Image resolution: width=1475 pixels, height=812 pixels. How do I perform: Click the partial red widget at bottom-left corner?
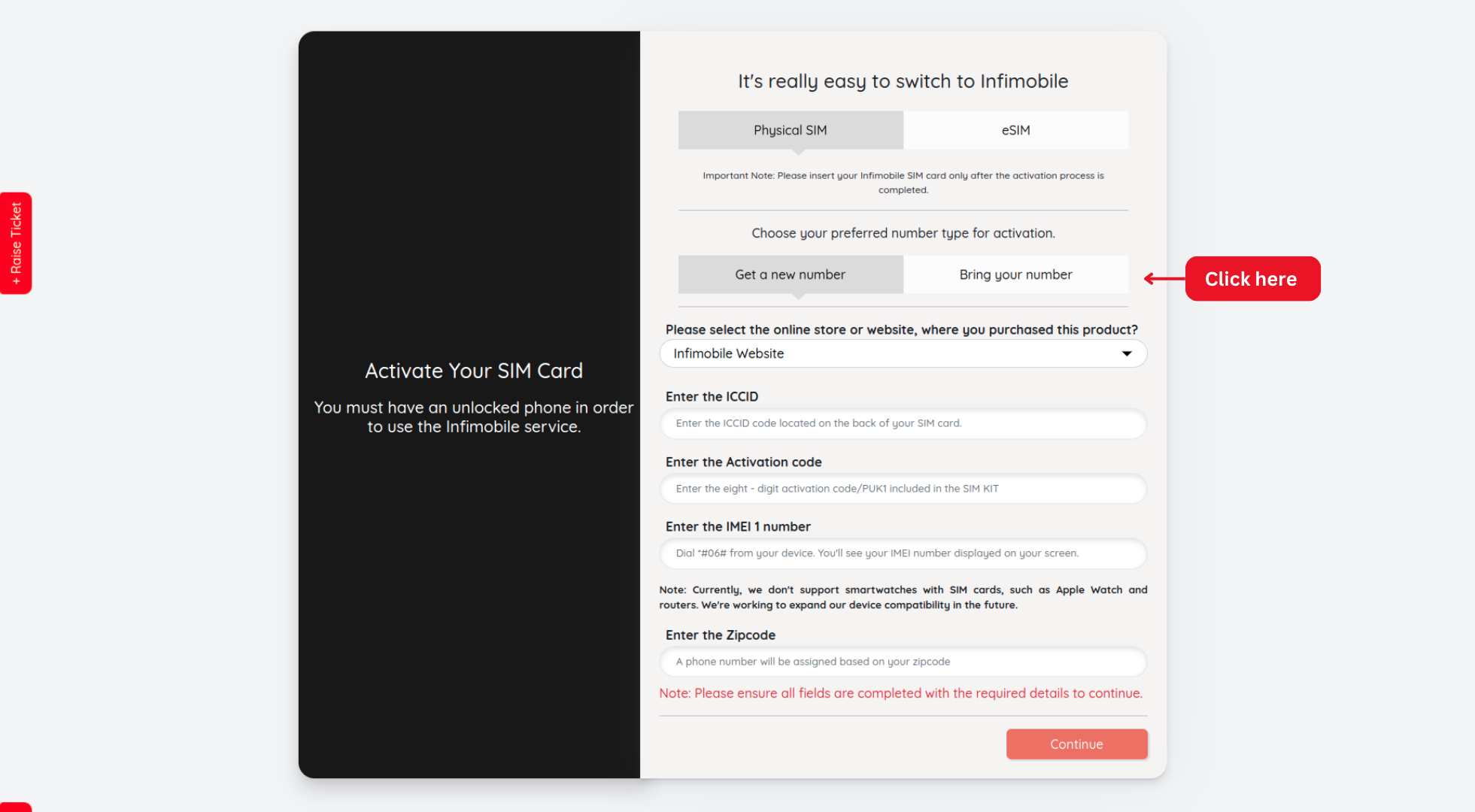15,807
